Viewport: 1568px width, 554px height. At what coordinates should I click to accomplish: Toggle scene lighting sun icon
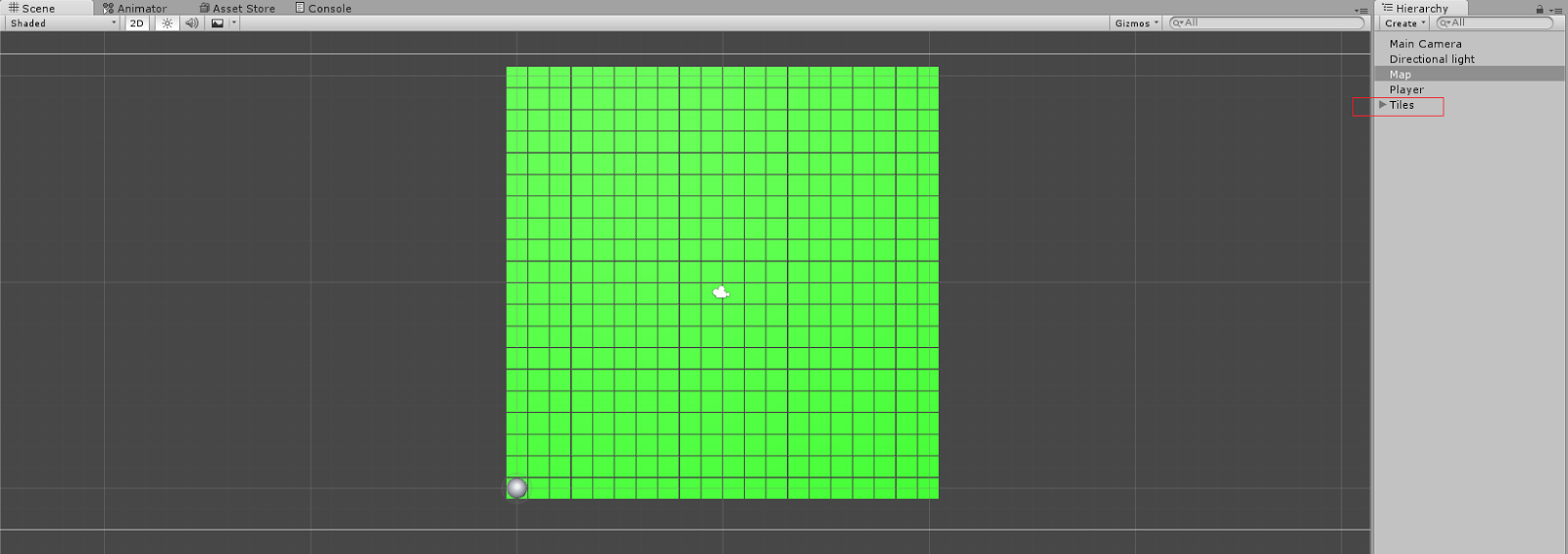tap(168, 23)
